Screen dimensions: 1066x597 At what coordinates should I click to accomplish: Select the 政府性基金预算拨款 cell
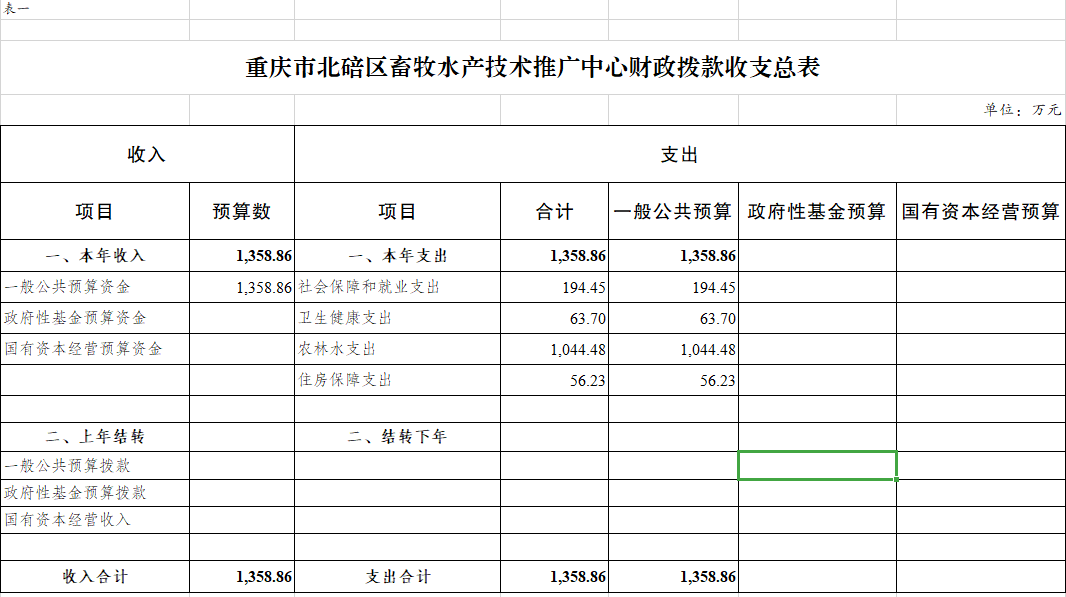(94, 492)
